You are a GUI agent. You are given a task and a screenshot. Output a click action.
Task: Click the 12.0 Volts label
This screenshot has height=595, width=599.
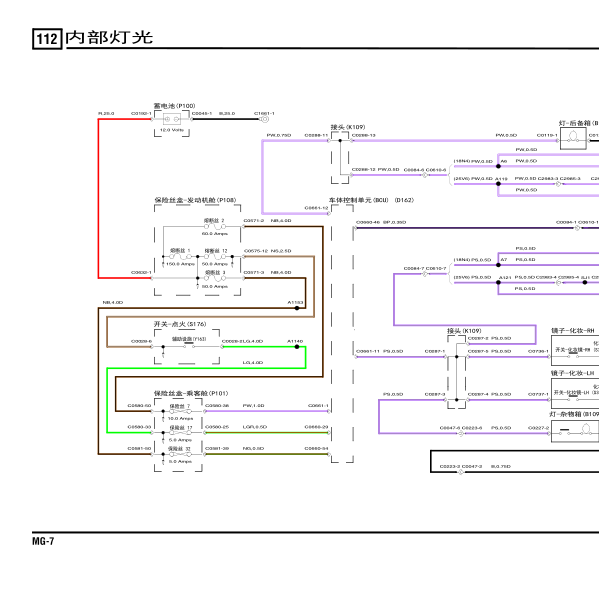(172, 130)
